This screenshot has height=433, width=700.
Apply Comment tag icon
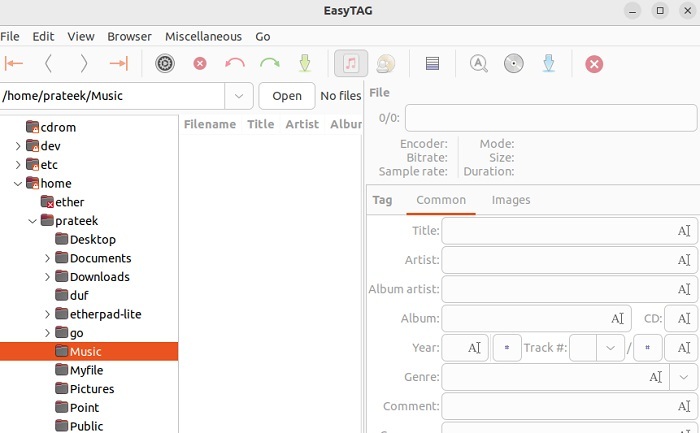[x=684, y=406]
